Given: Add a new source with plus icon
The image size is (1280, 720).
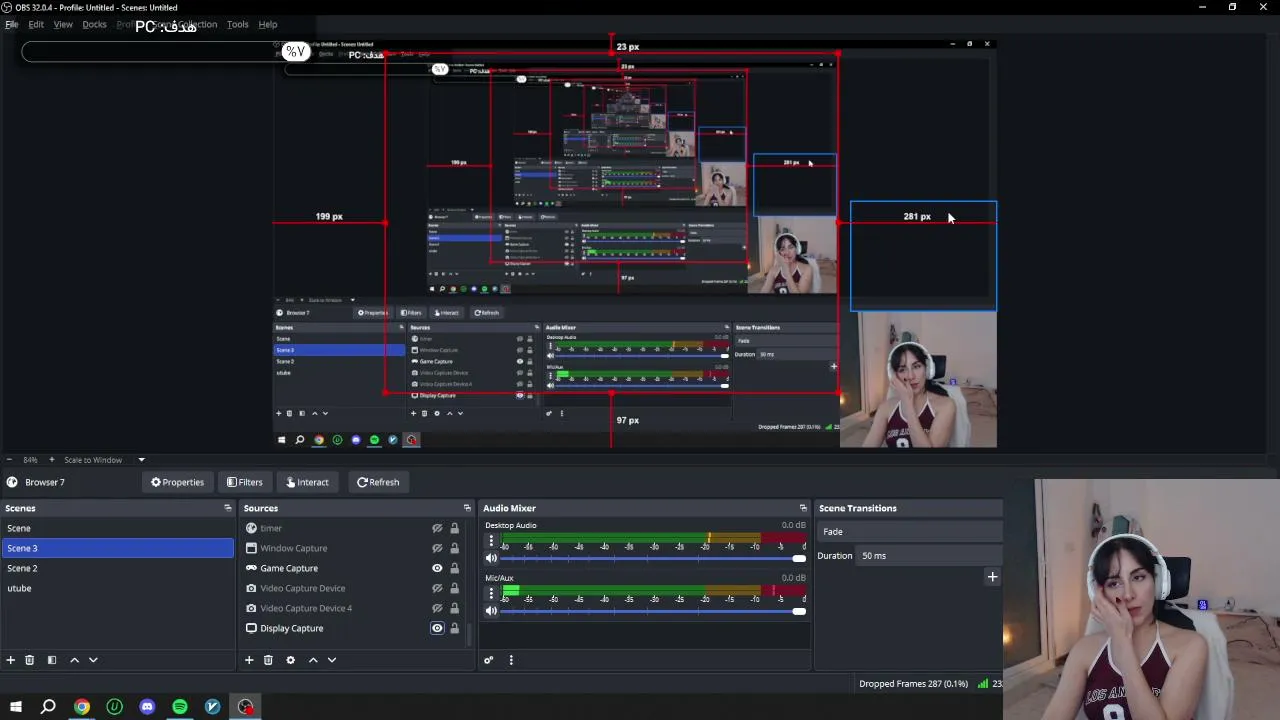Looking at the screenshot, I should pos(249,660).
